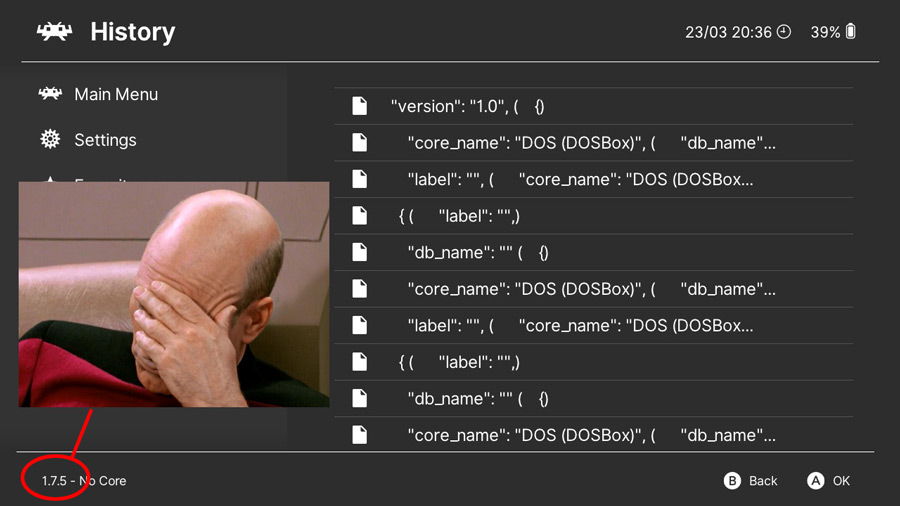
Task: Click file icon of second "core_name" row
Action: tap(360, 289)
